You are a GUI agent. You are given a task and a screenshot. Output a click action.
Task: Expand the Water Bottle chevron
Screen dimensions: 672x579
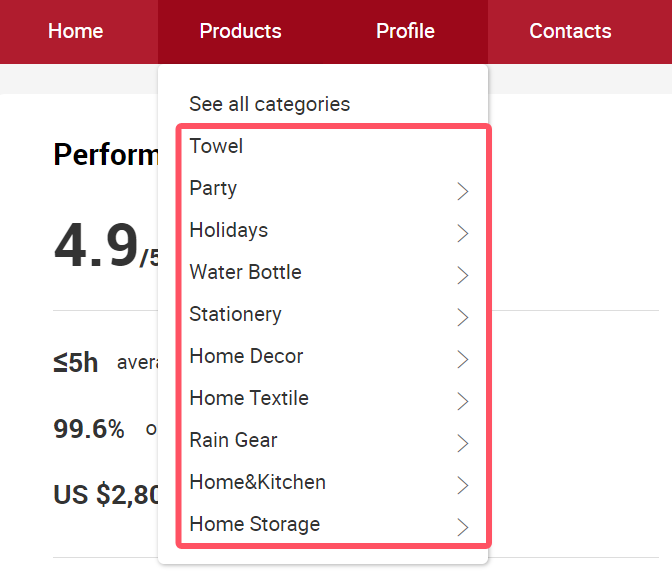[x=462, y=275]
